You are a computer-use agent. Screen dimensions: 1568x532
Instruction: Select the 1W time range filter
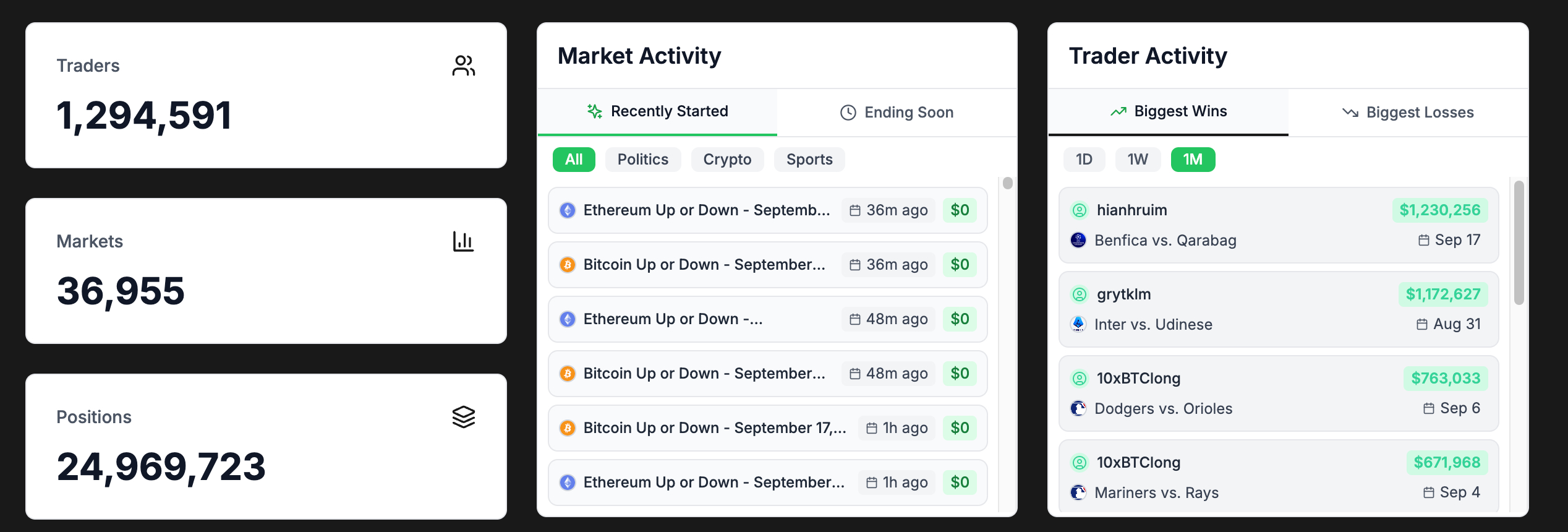point(1138,160)
